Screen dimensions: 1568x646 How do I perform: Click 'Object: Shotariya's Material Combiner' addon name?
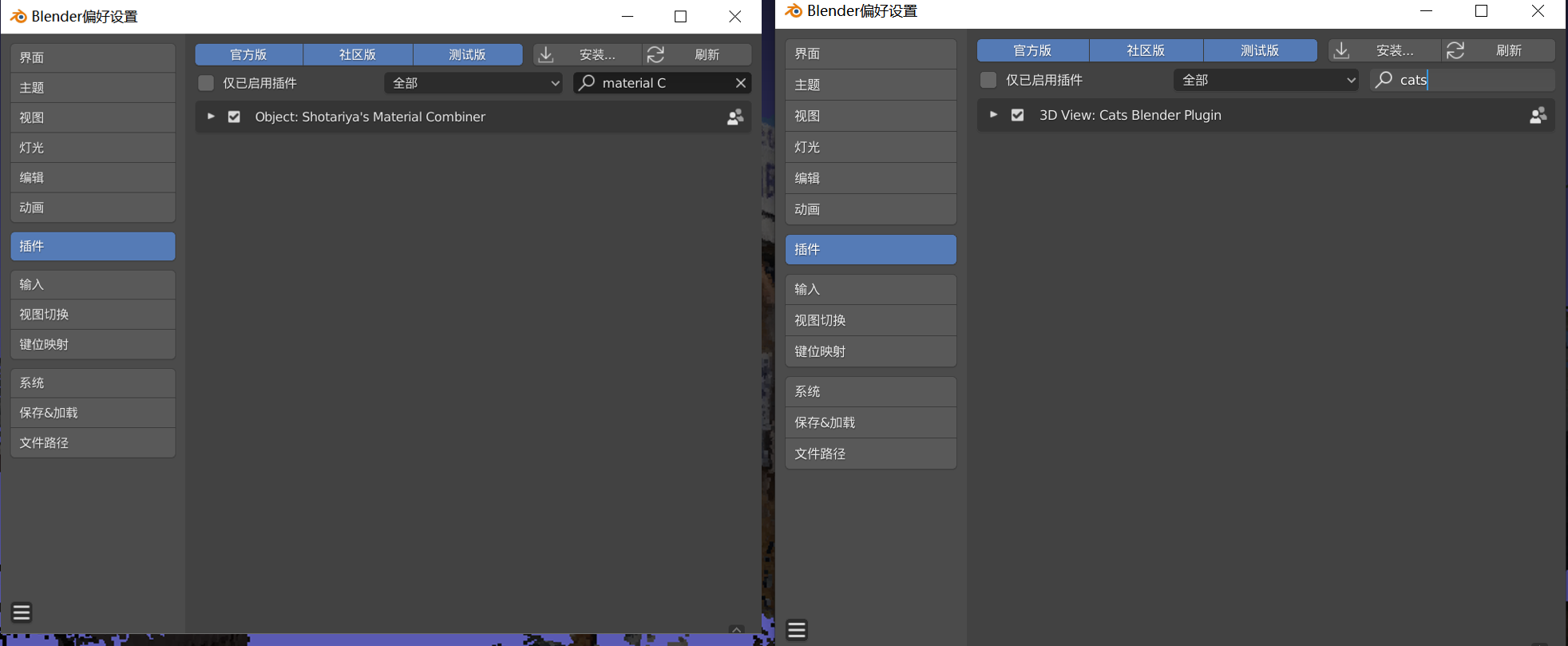tap(370, 117)
